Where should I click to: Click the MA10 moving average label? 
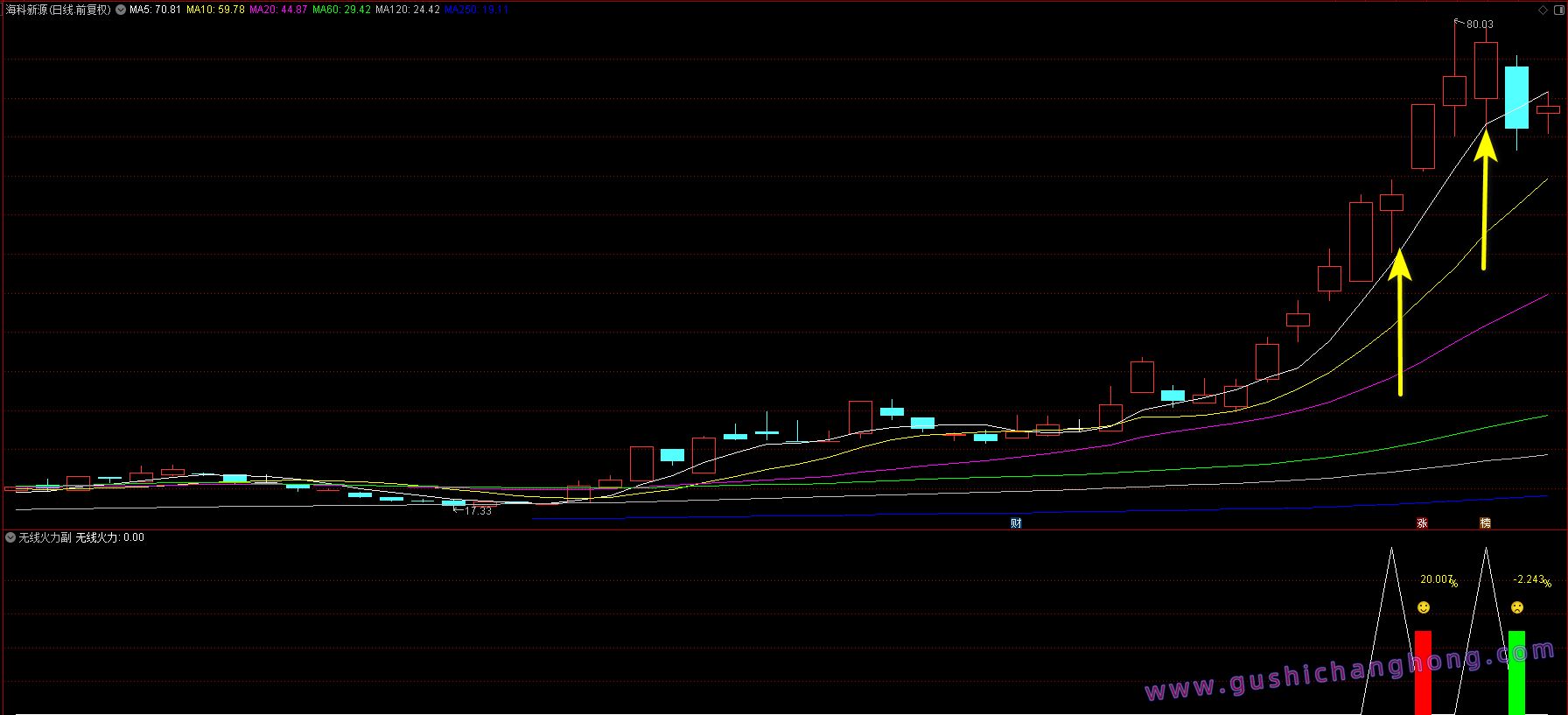215,11
